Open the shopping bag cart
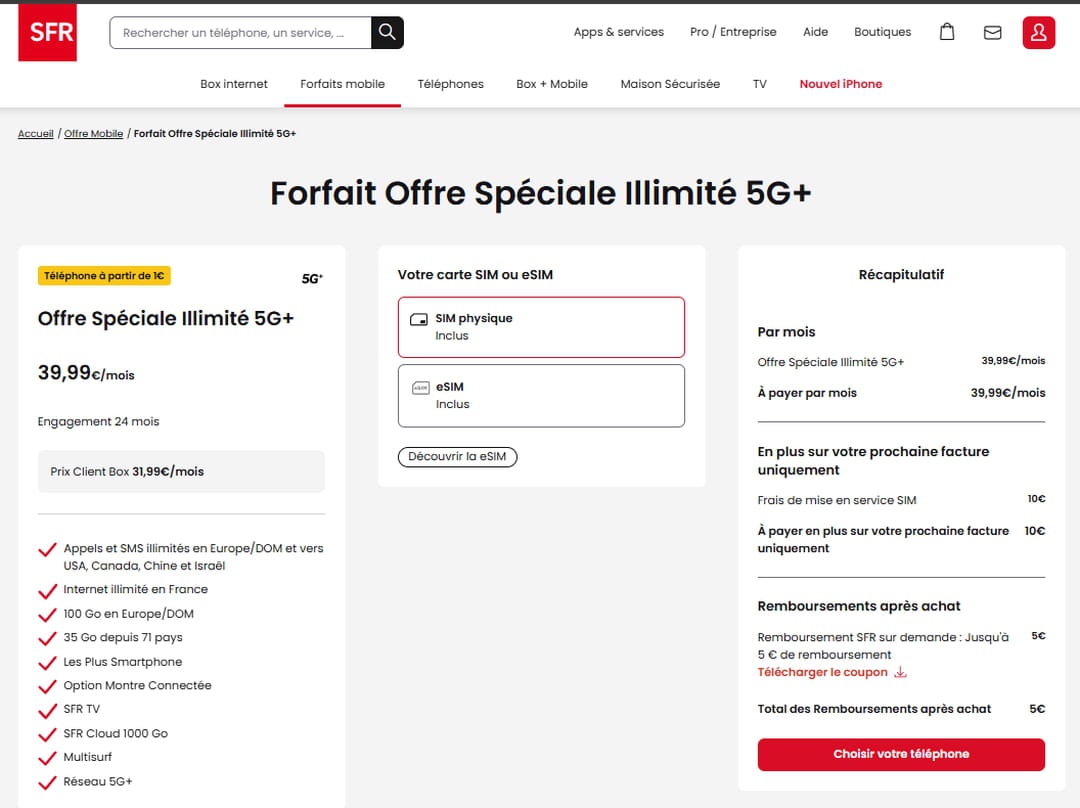 947,32
